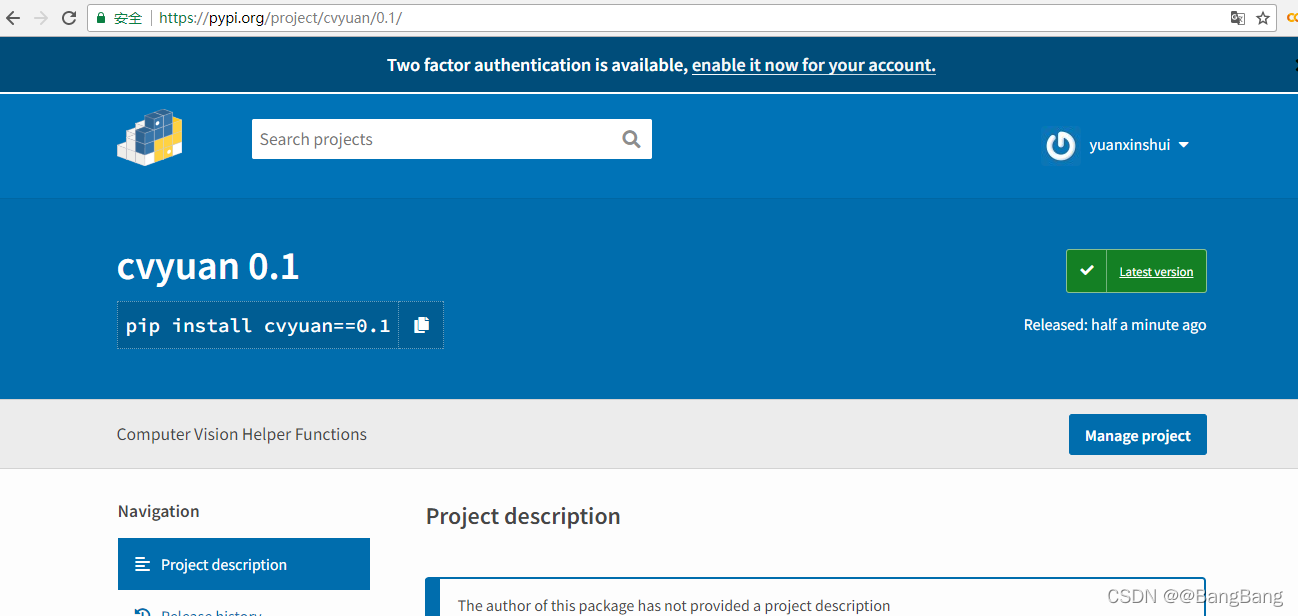Click 'Computer Vision Helper Functions' summary text
This screenshot has width=1298, height=616.
click(x=242, y=434)
